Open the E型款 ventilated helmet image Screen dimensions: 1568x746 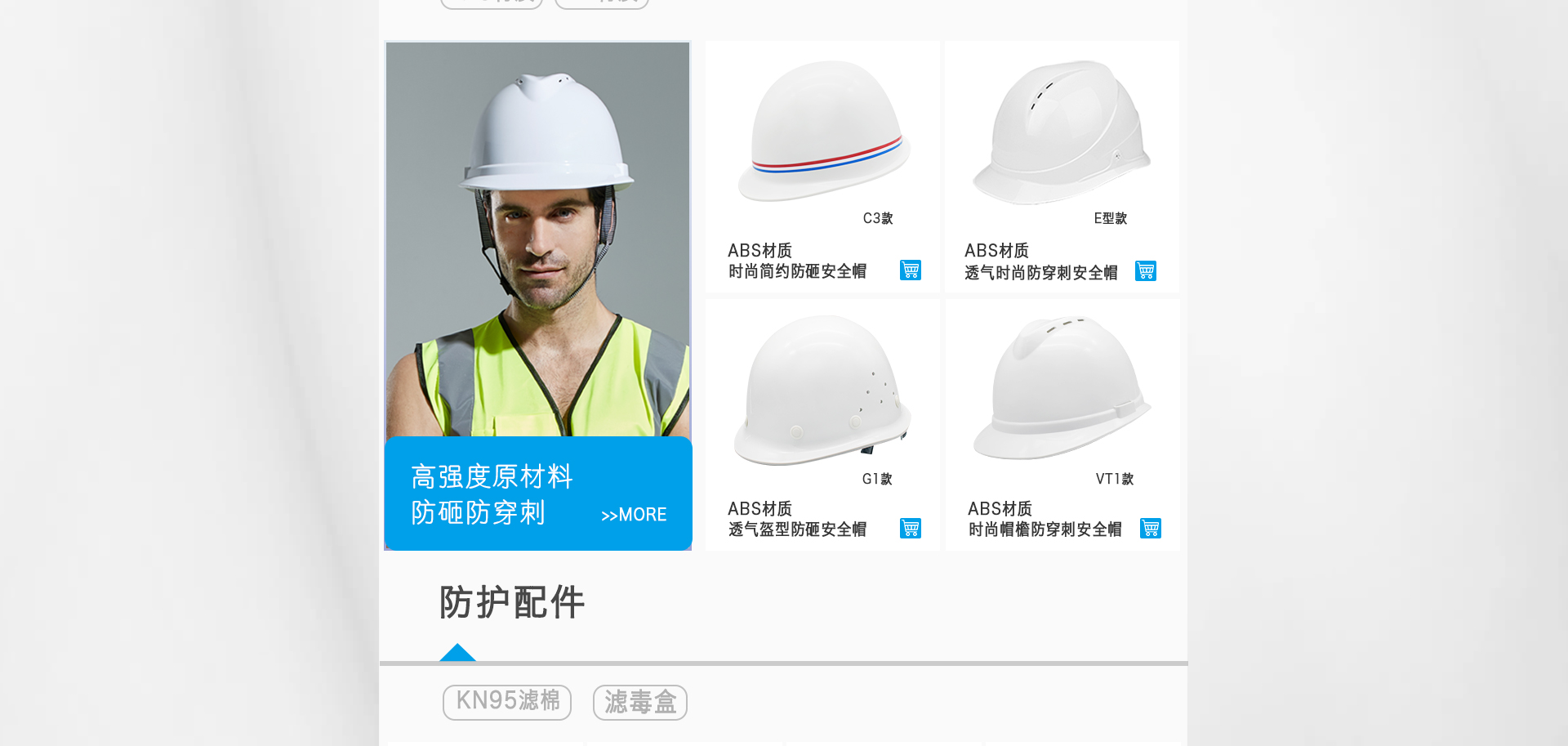click(x=1062, y=132)
